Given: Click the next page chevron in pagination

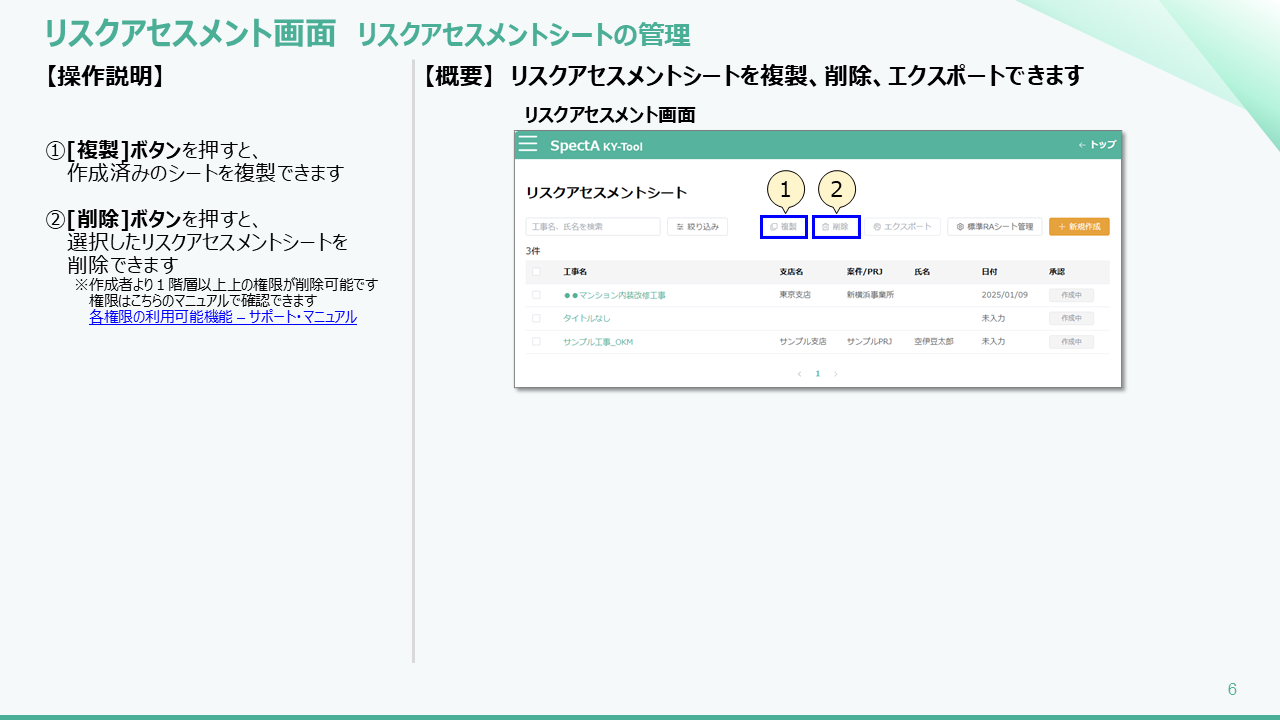Looking at the screenshot, I should click(836, 374).
